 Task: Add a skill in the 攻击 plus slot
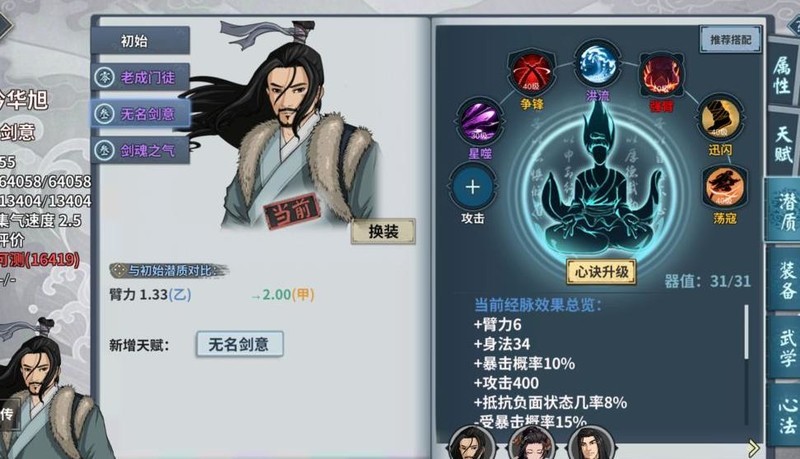[x=472, y=187]
